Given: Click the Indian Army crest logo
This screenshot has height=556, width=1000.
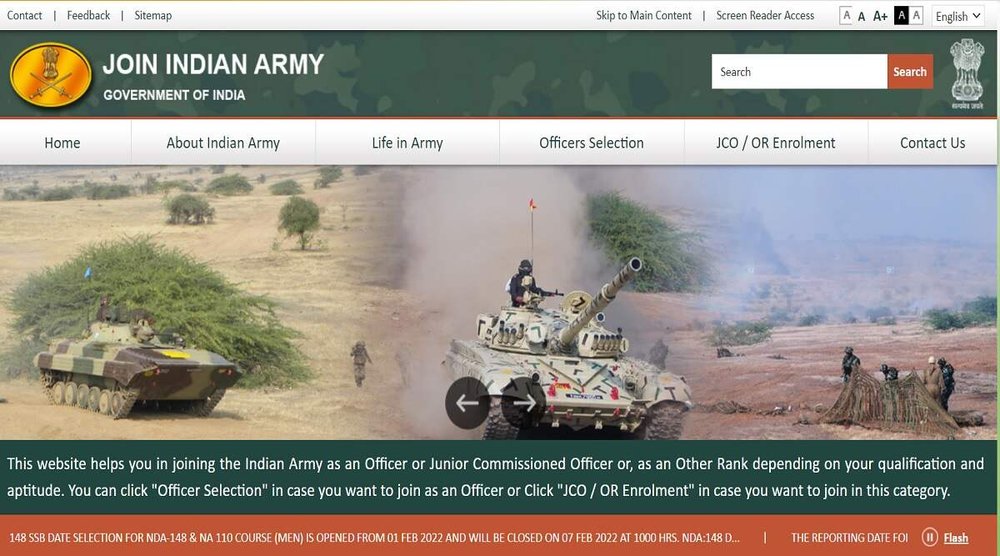Looking at the screenshot, I should point(50,75).
